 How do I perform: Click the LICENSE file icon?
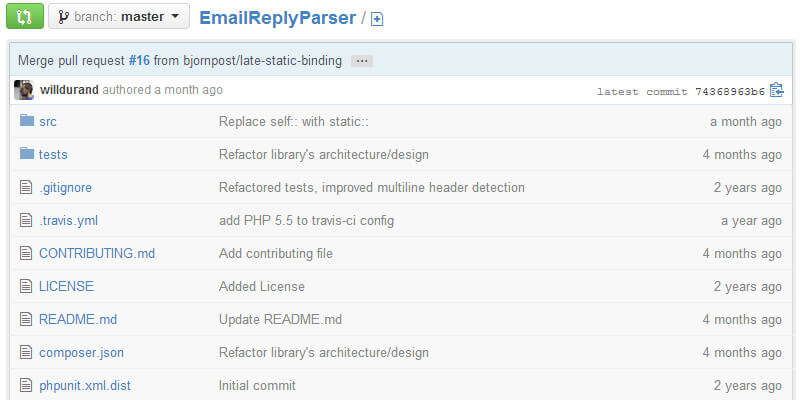point(27,286)
